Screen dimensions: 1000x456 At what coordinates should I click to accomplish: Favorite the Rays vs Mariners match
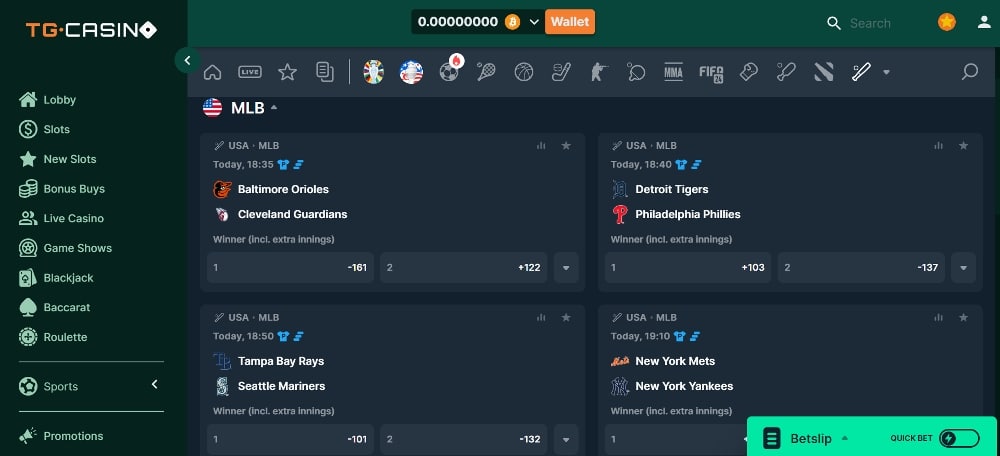tap(566, 317)
